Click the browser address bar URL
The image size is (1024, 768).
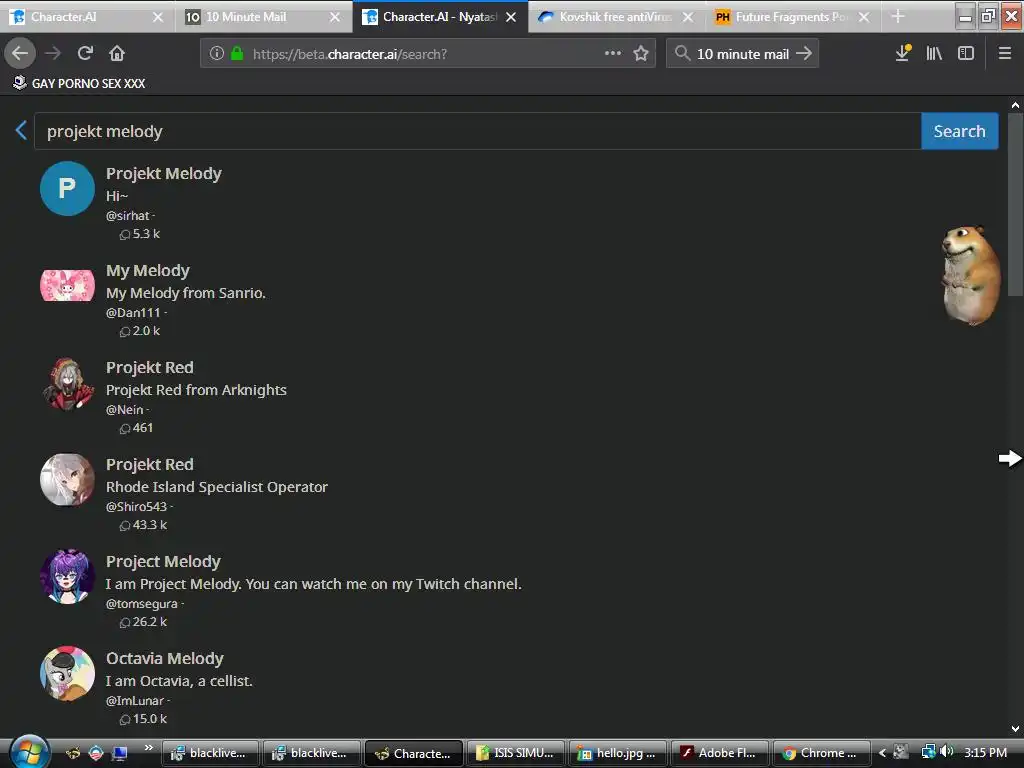[350, 54]
